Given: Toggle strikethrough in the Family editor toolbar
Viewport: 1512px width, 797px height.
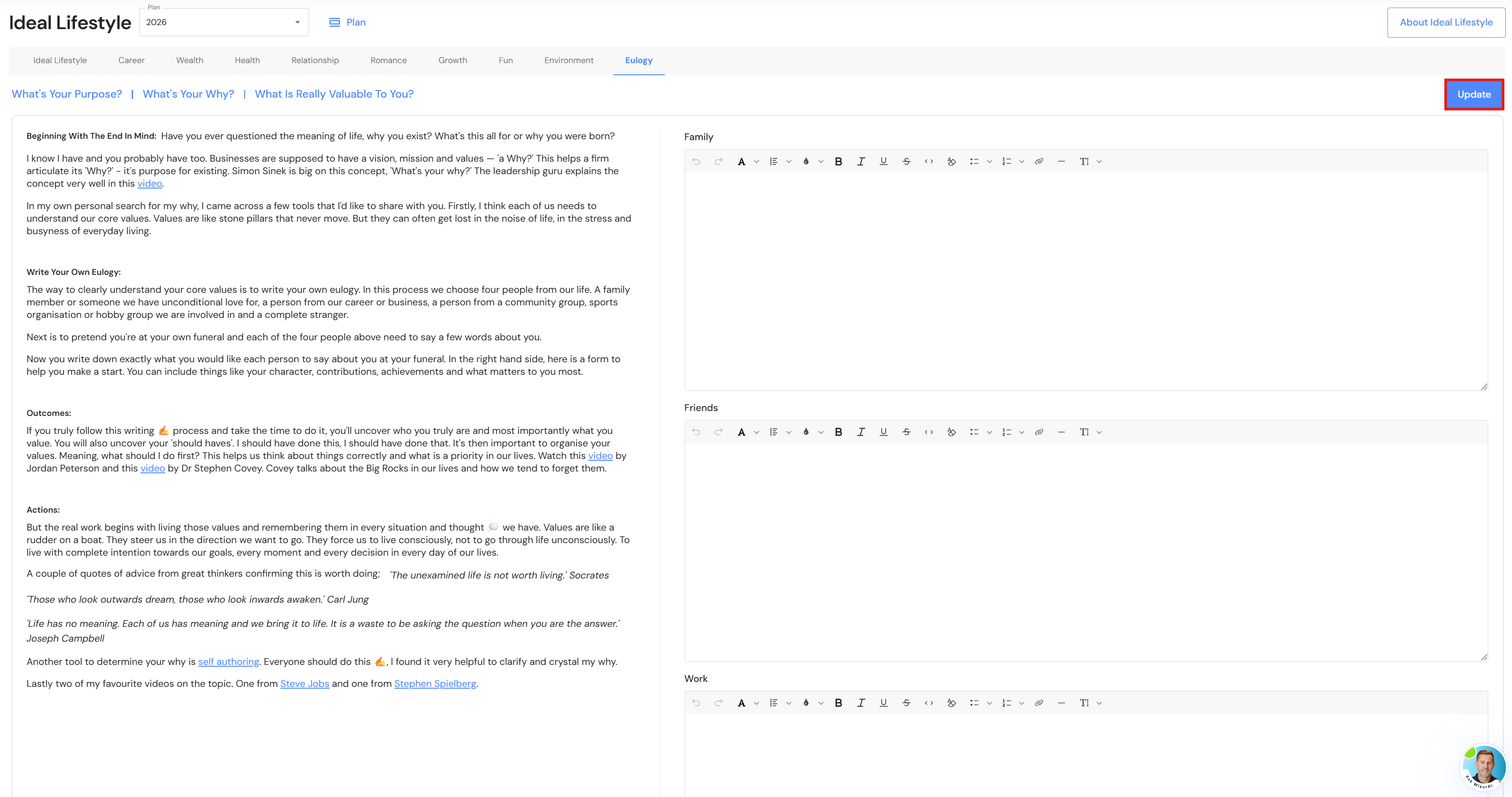Looking at the screenshot, I should [x=906, y=161].
